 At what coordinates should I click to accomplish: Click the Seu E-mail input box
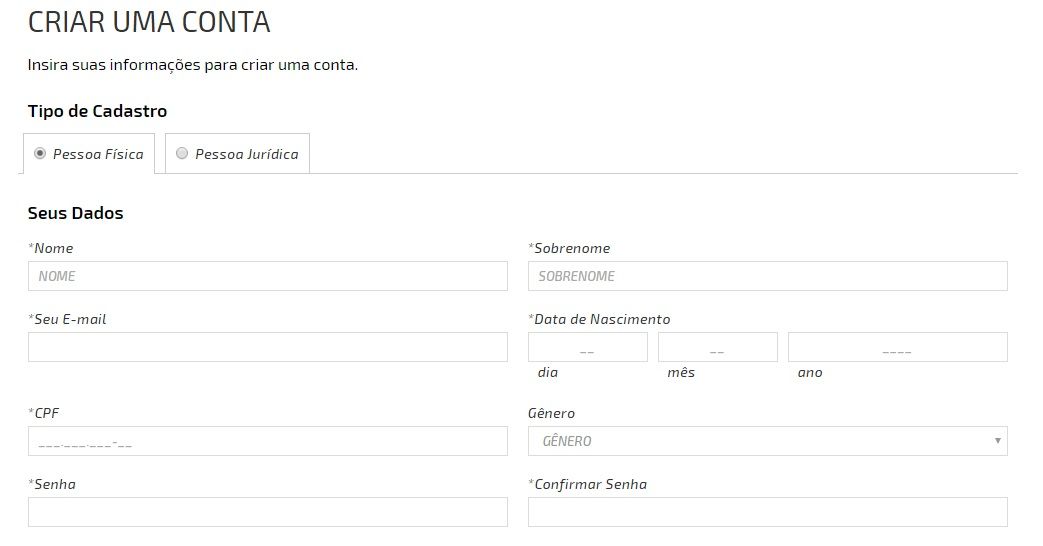click(268, 347)
